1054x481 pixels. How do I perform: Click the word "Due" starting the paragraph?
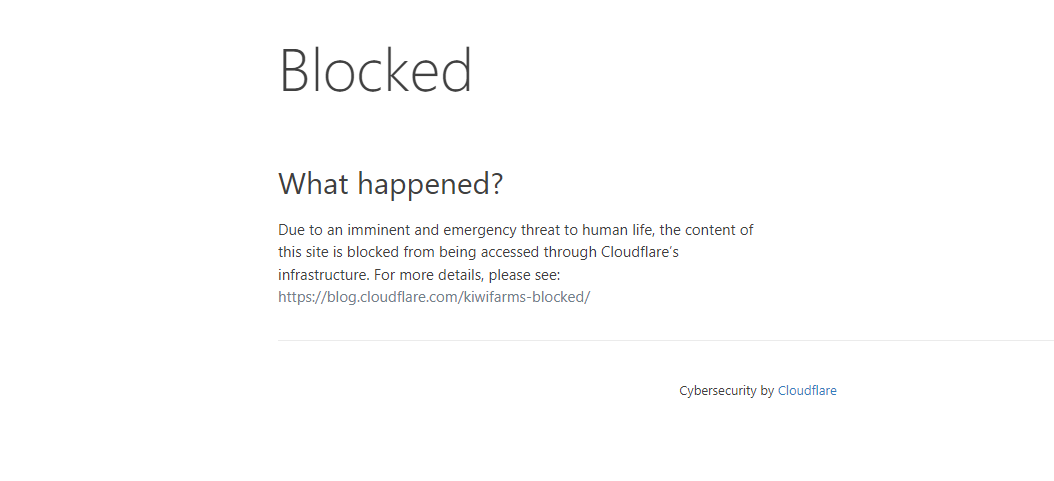[291, 230]
